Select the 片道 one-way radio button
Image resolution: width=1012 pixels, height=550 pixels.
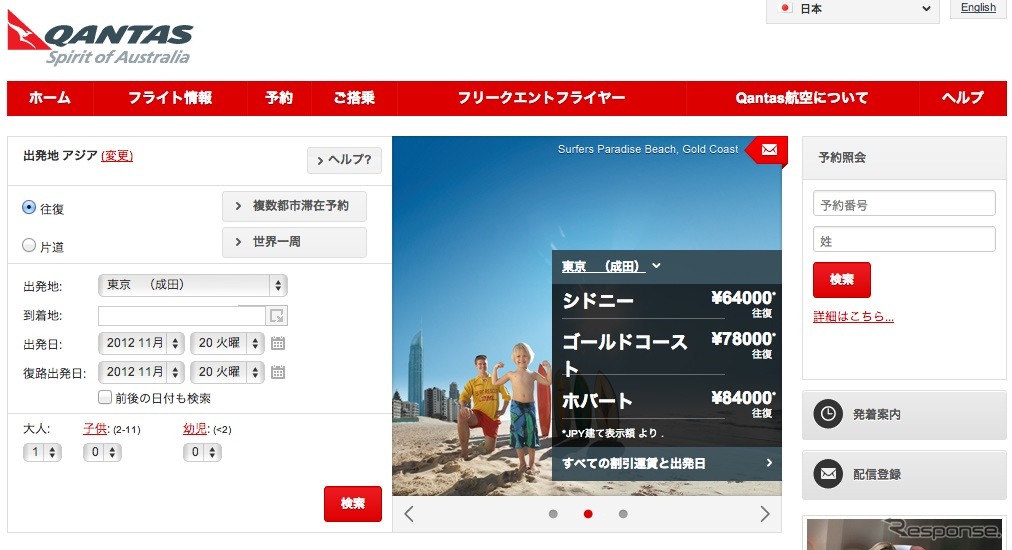pyautogui.click(x=28, y=245)
